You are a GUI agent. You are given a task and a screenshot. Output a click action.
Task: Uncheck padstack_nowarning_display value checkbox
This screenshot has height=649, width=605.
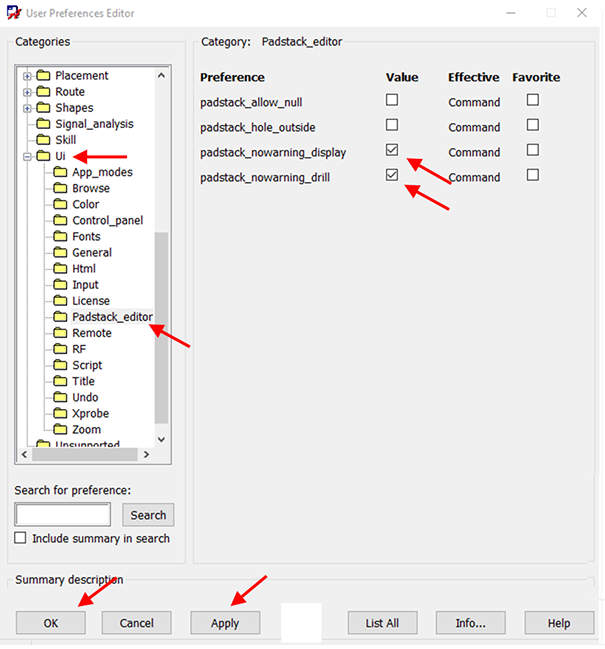pos(392,150)
